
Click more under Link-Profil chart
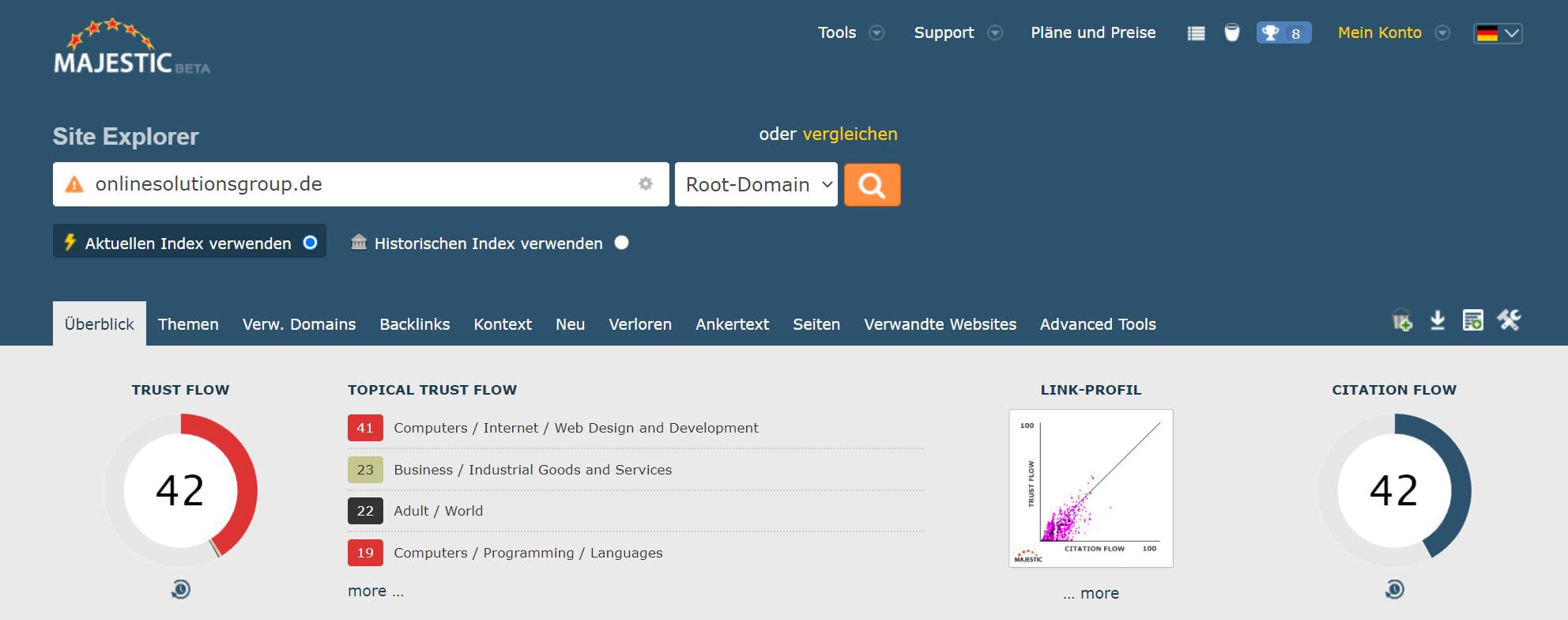[1091, 593]
